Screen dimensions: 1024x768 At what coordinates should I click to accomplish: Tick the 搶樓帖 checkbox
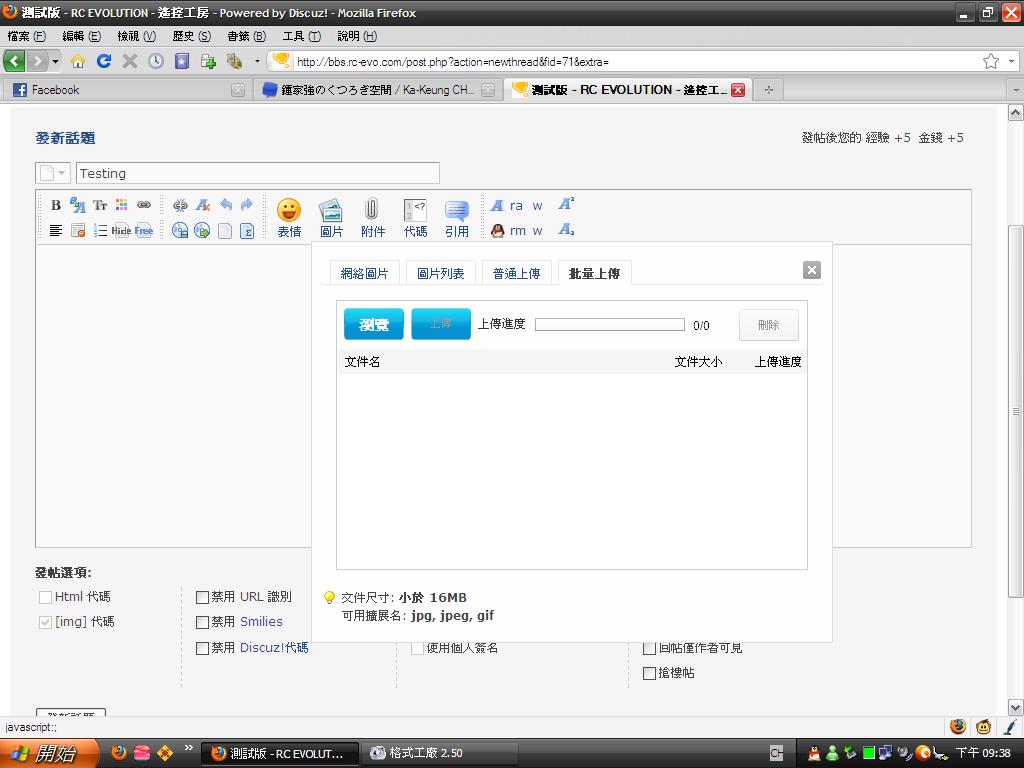(649, 673)
